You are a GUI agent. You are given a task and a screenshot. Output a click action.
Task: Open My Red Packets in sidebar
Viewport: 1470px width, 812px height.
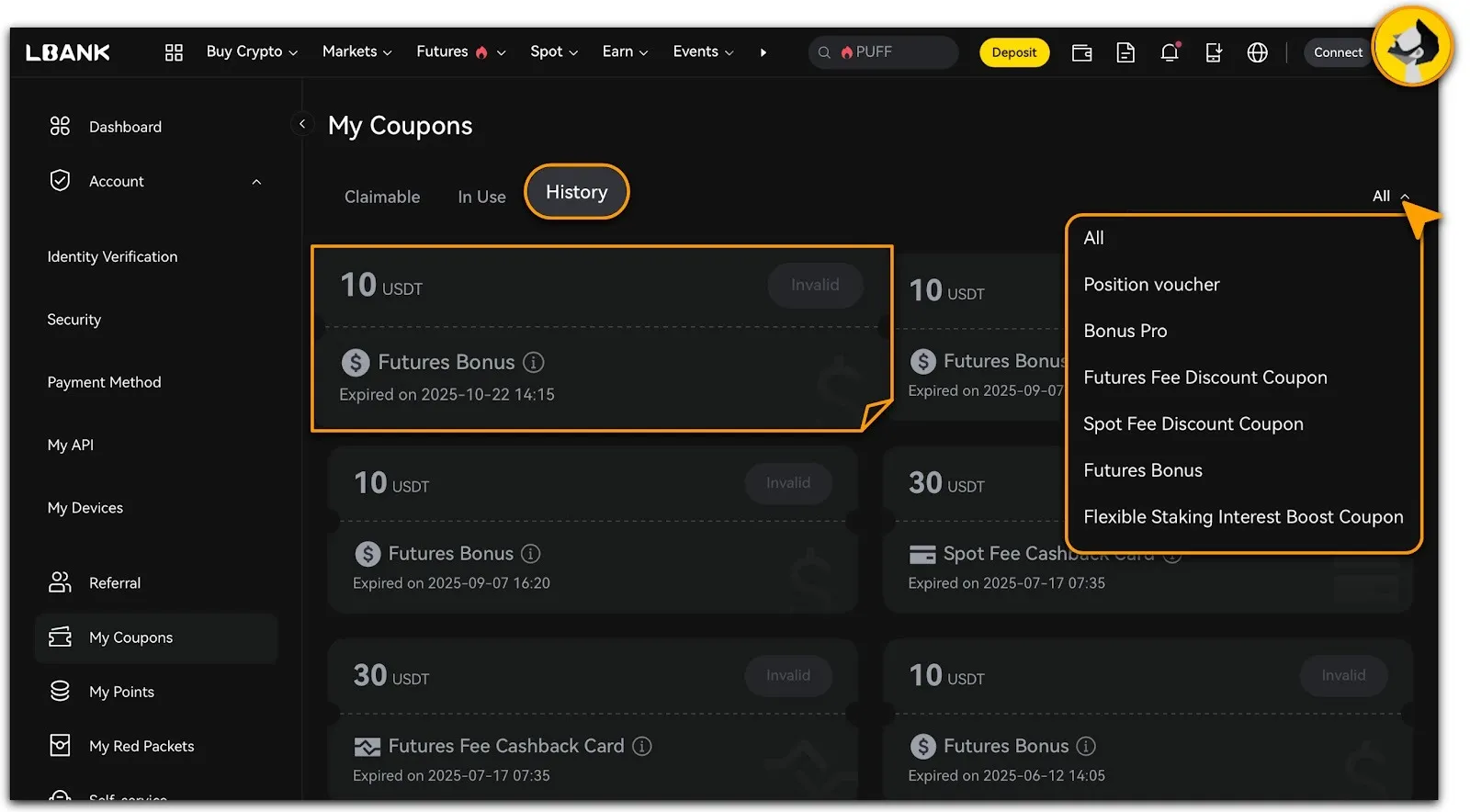pos(141,746)
